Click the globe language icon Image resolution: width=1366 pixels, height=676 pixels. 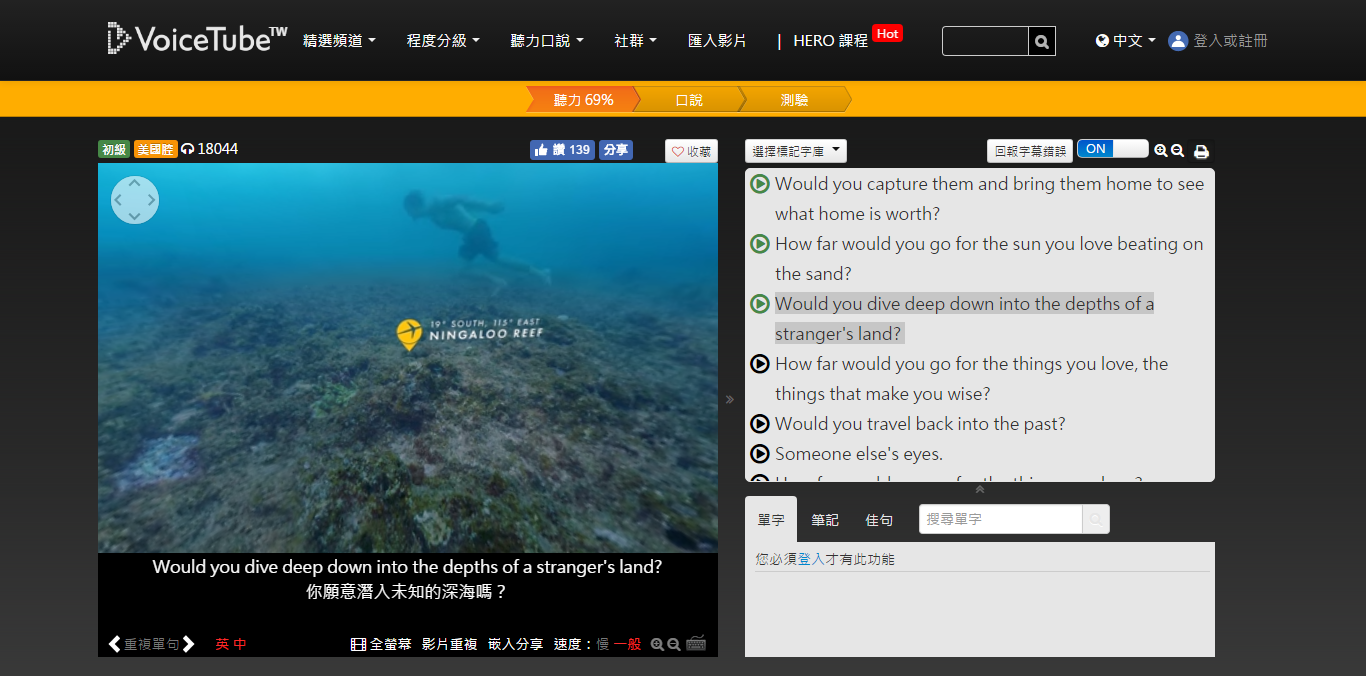click(1102, 41)
